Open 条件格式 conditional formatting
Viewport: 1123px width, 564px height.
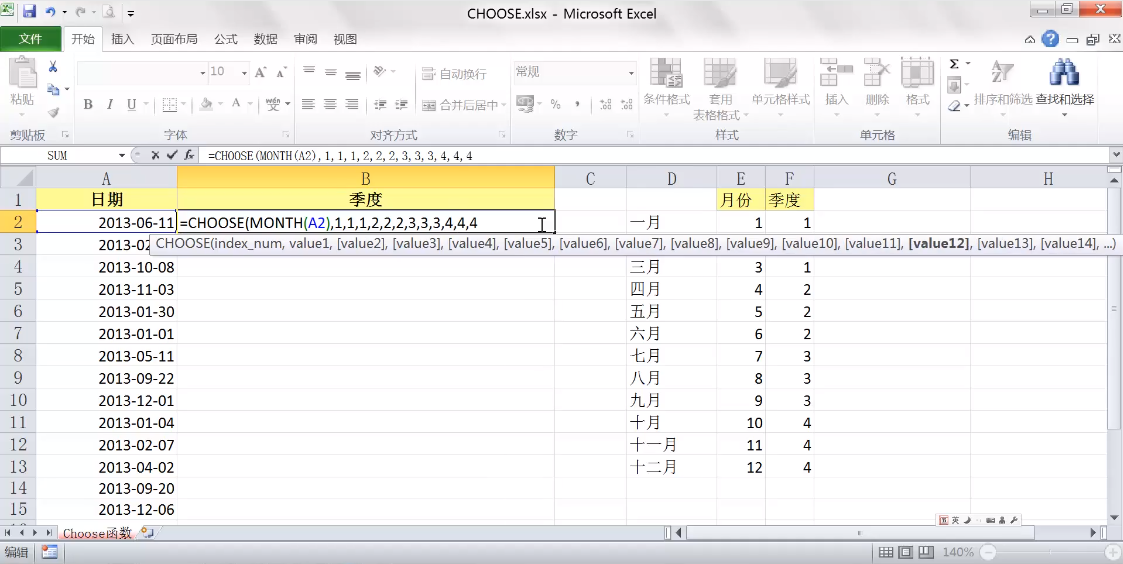667,86
